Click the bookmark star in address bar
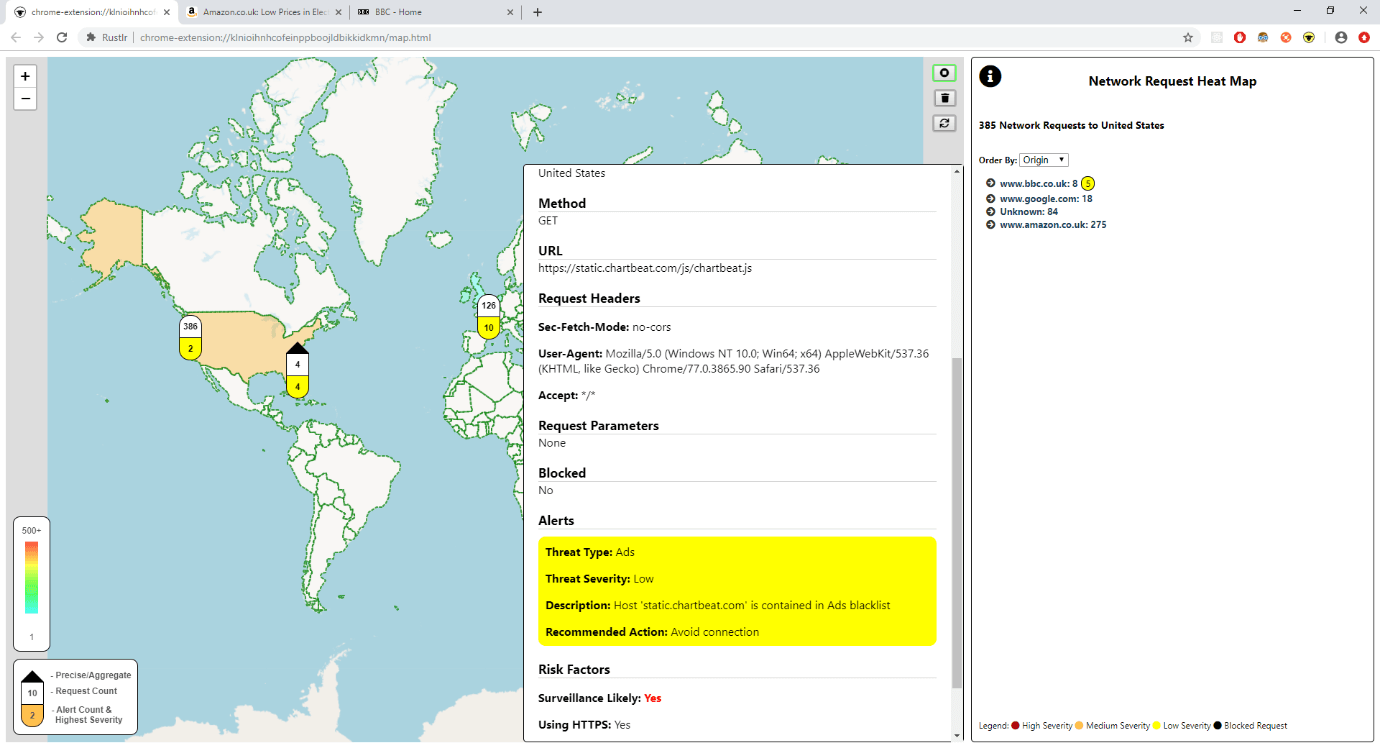 (x=1188, y=37)
